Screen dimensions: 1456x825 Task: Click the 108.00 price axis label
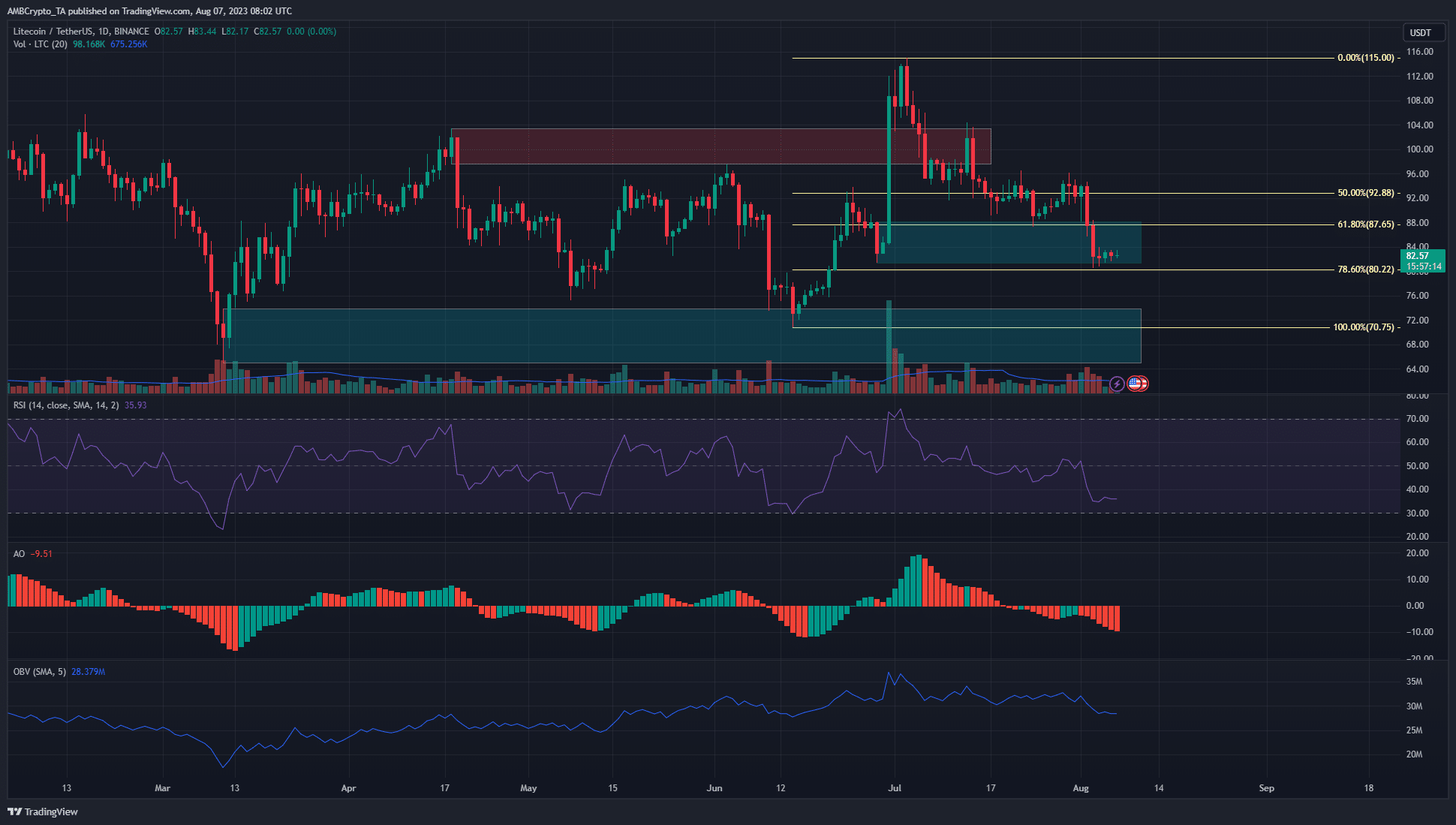[x=1419, y=101]
